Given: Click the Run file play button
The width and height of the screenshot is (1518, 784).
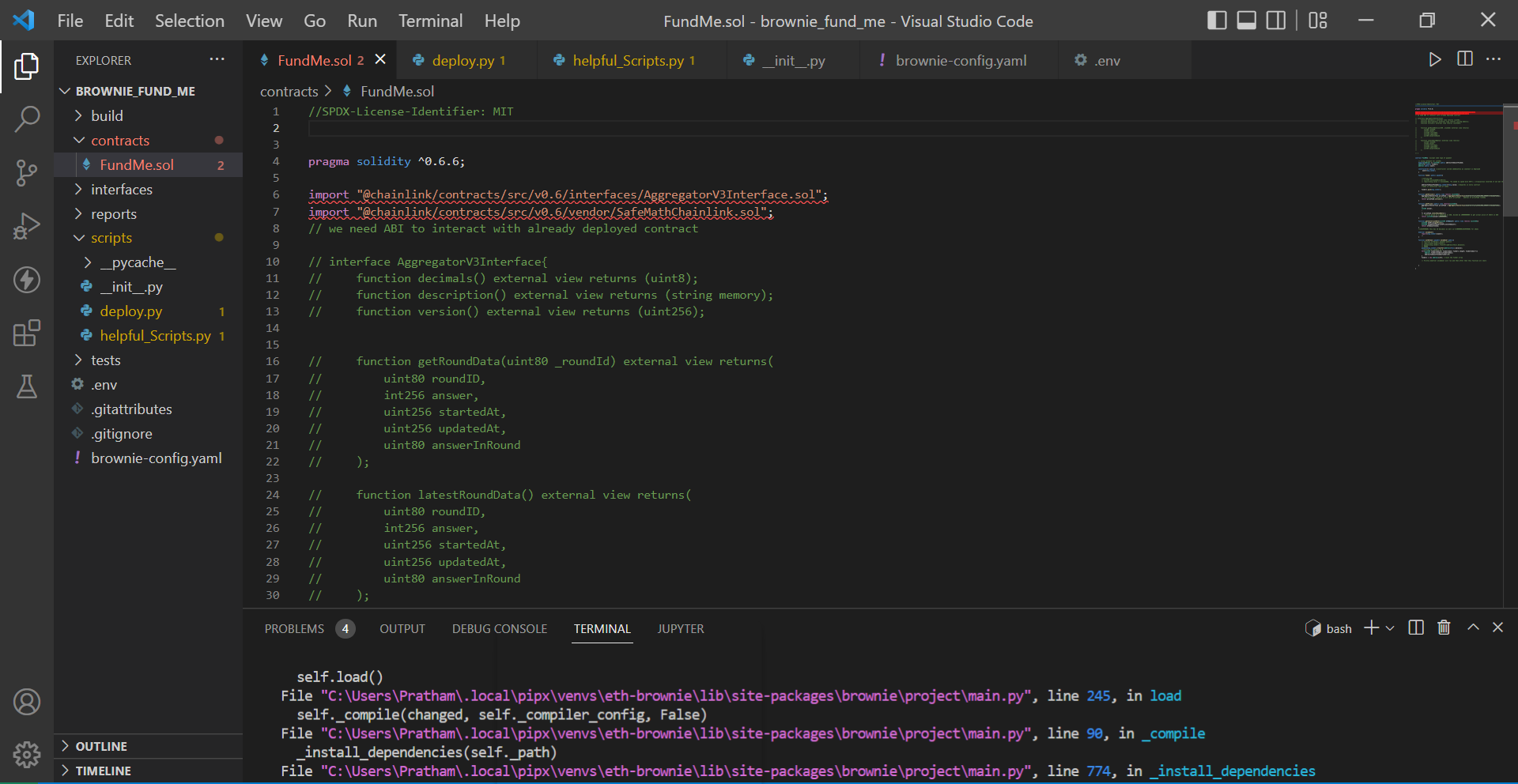Looking at the screenshot, I should tap(1434, 60).
